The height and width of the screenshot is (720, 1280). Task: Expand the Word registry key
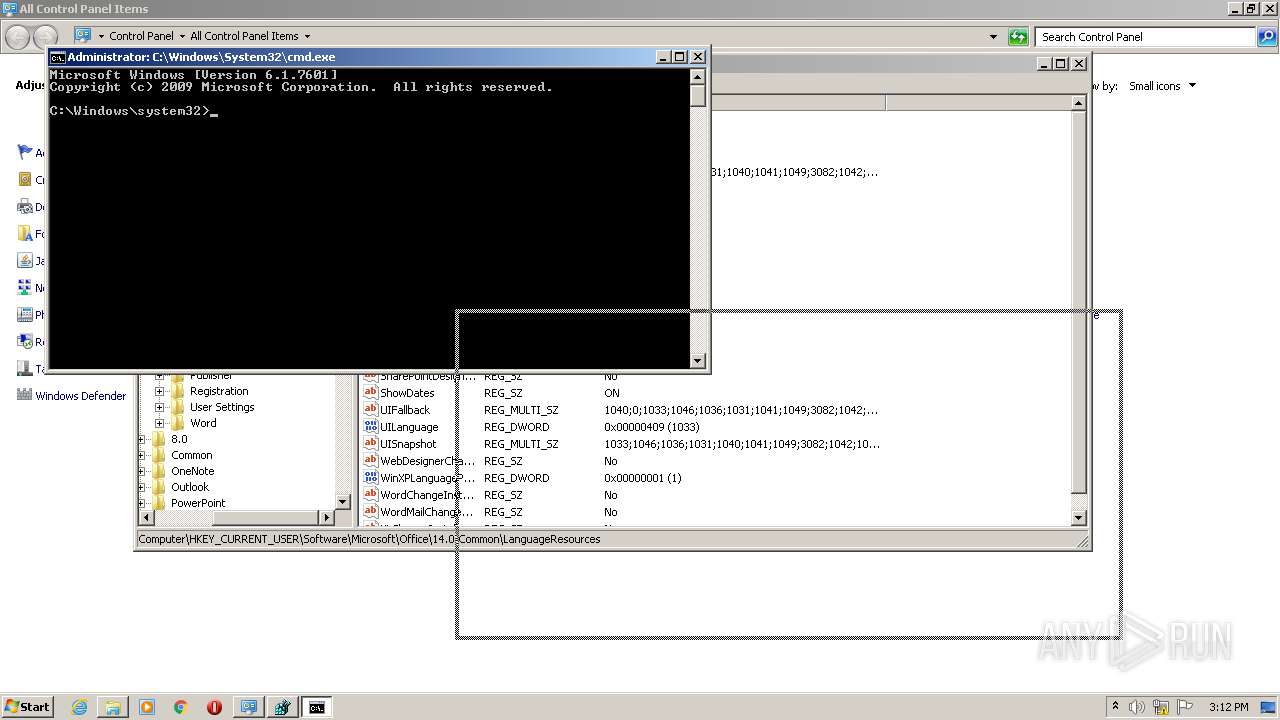[159, 423]
